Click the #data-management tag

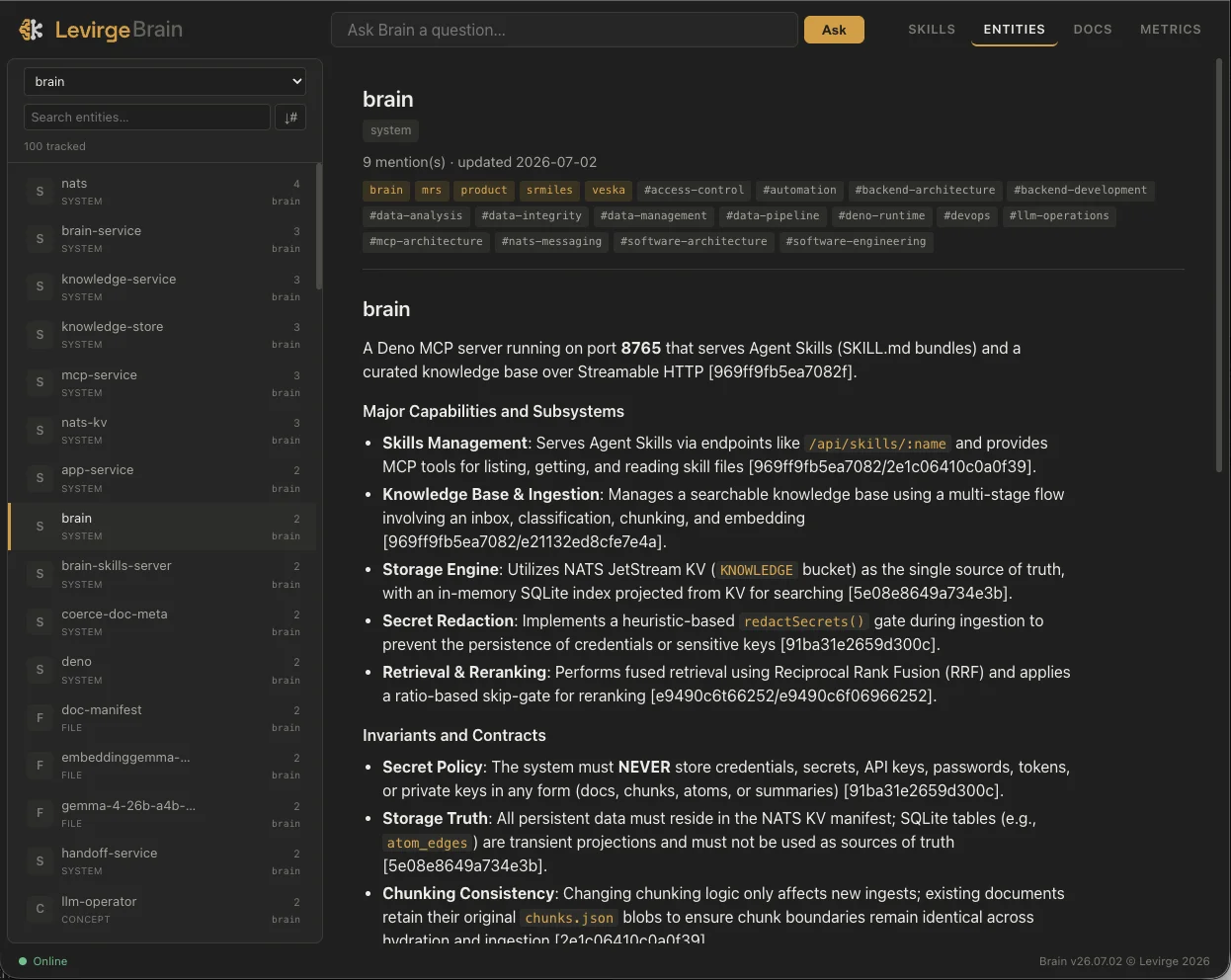654,215
